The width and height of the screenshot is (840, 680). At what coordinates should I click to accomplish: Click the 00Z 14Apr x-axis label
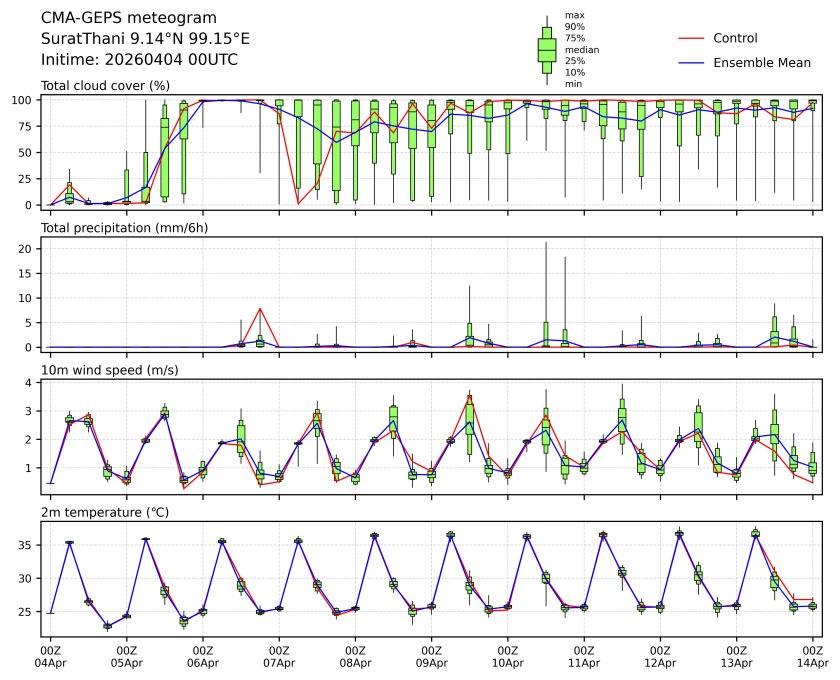pyautogui.click(x=812, y=655)
